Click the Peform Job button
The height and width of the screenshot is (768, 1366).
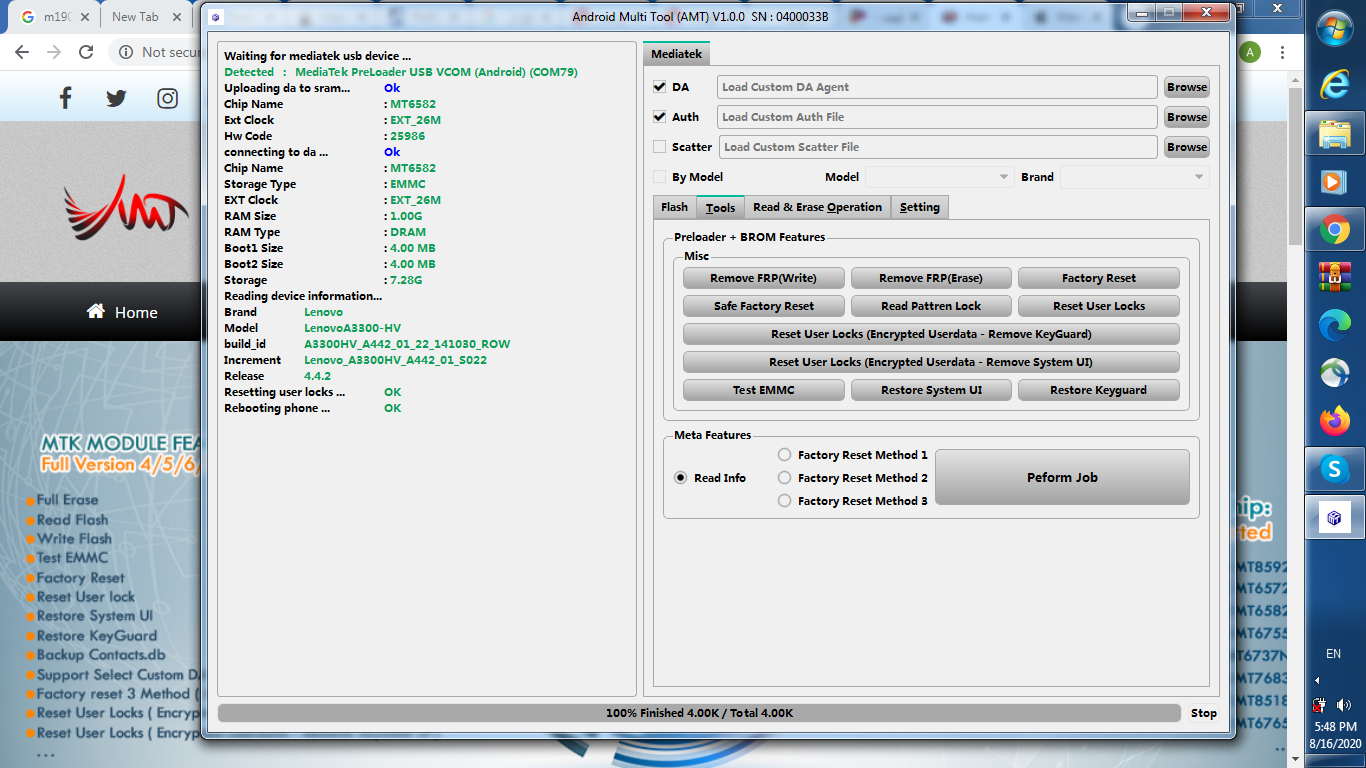pos(1062,477)
